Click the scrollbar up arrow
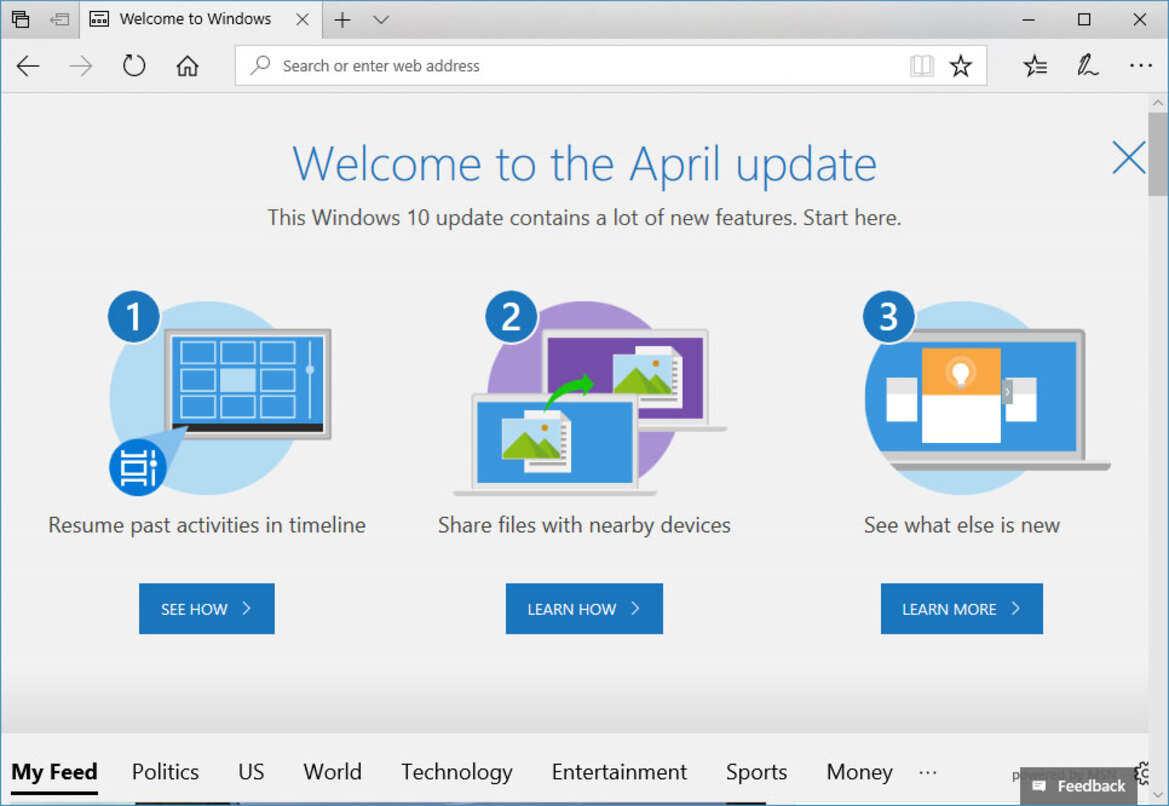Screen dimensions: 1169x806 coord(1158,102)
